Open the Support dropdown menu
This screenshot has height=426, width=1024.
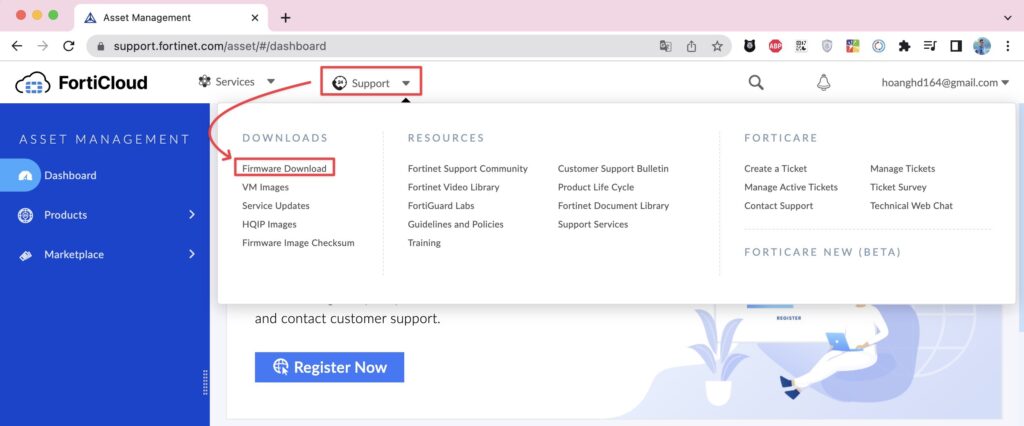[371, 83]
